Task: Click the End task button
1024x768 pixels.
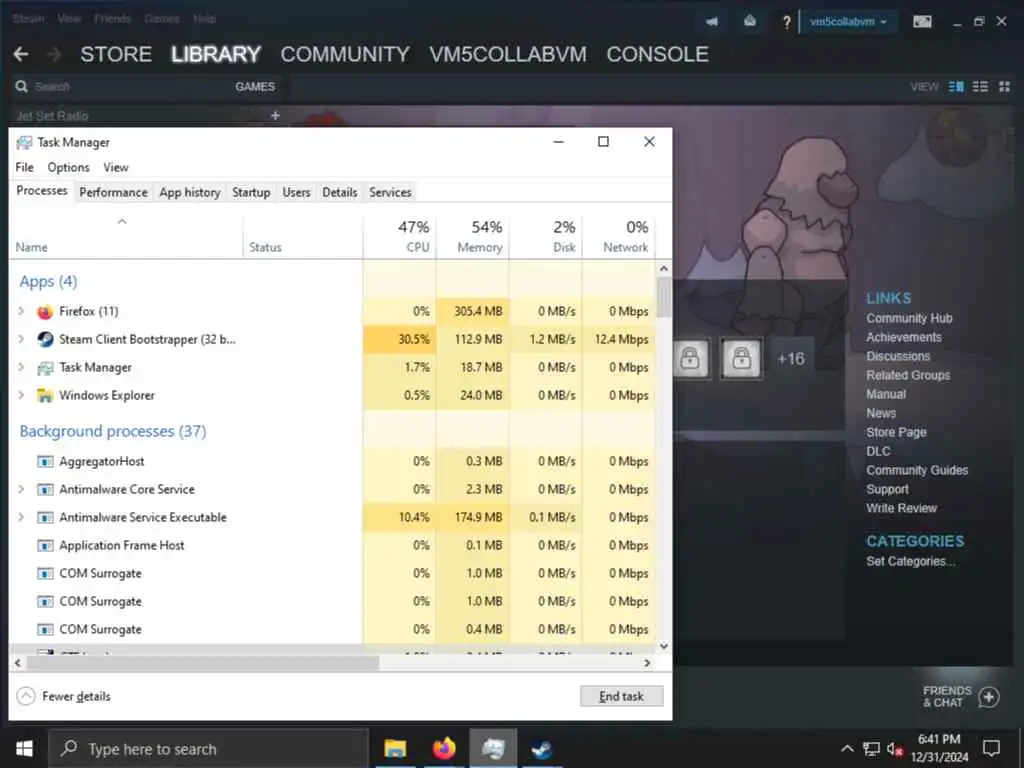Action: [622, 696]
